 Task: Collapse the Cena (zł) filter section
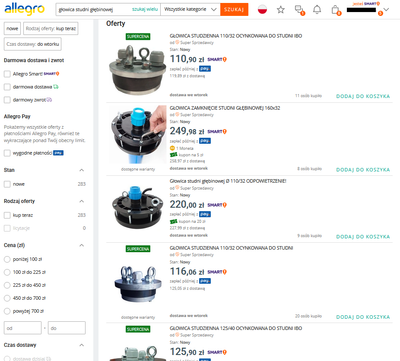click(81, 245)
